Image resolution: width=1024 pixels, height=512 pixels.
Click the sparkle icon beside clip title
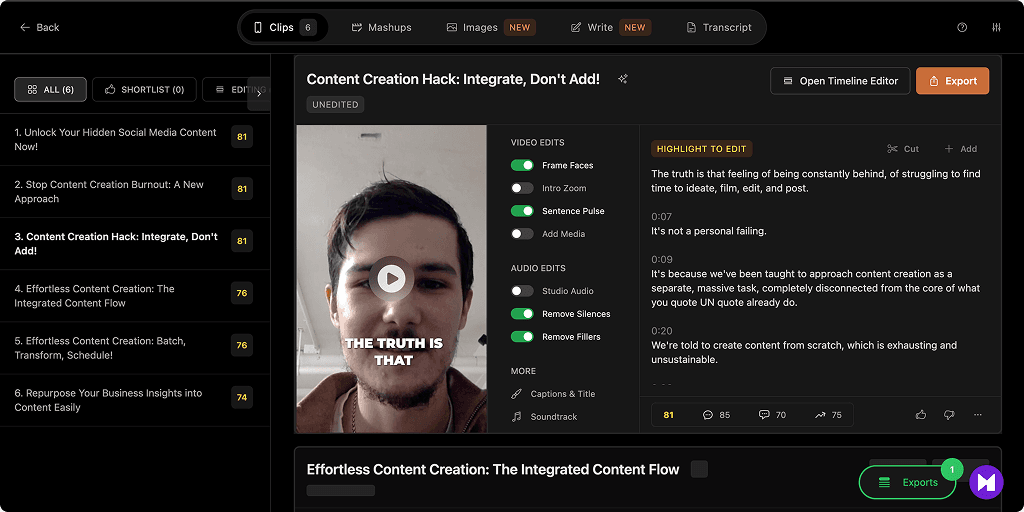(x=623, y=79)
